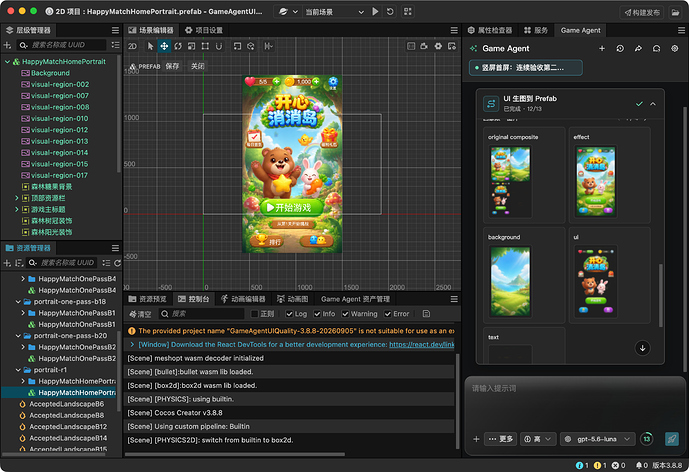Click the scroll-to-bottom arrow in Game Agent
Image resolution: width=689 pixels, height=472 pixels.
[x=642, y=348]
